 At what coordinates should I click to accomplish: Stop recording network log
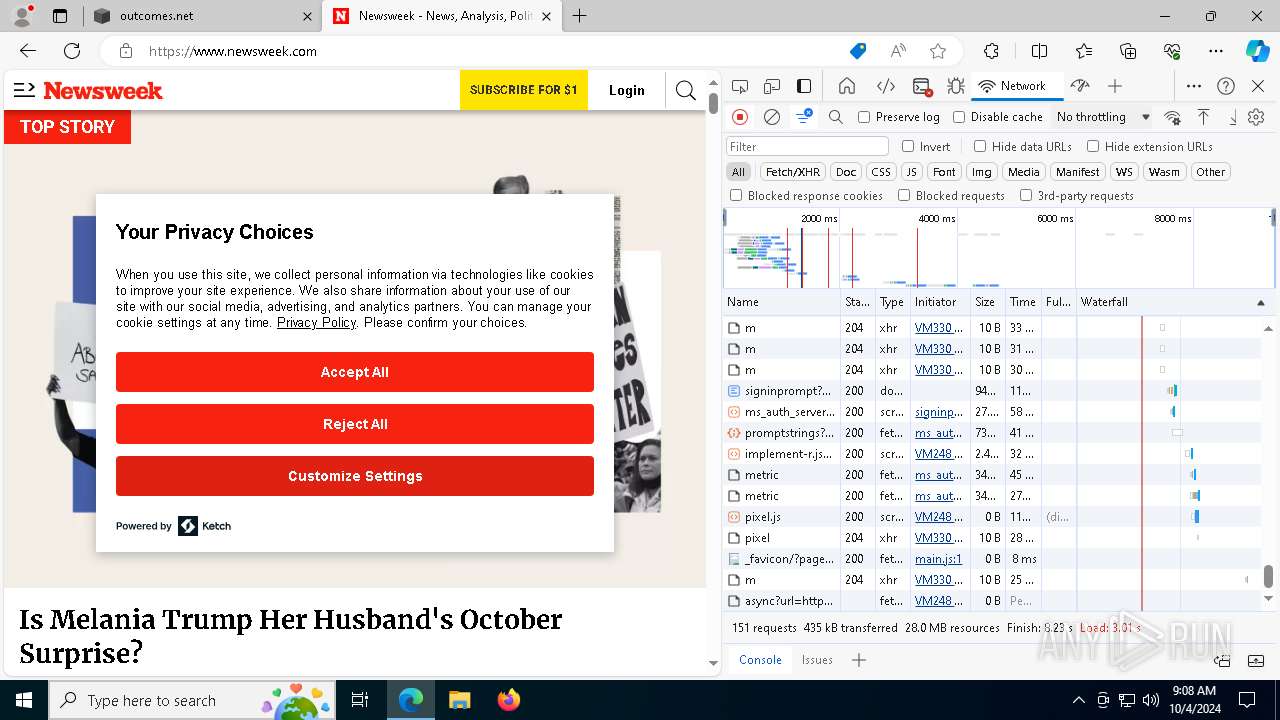tap(740, 117)
